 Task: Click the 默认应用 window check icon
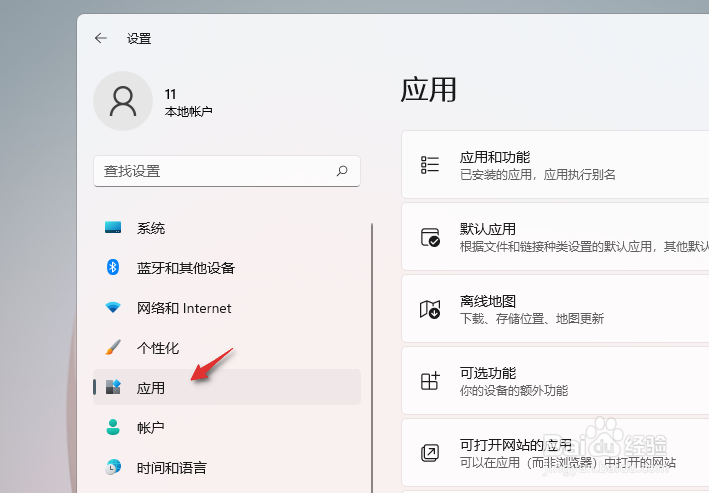pos(430,237)
